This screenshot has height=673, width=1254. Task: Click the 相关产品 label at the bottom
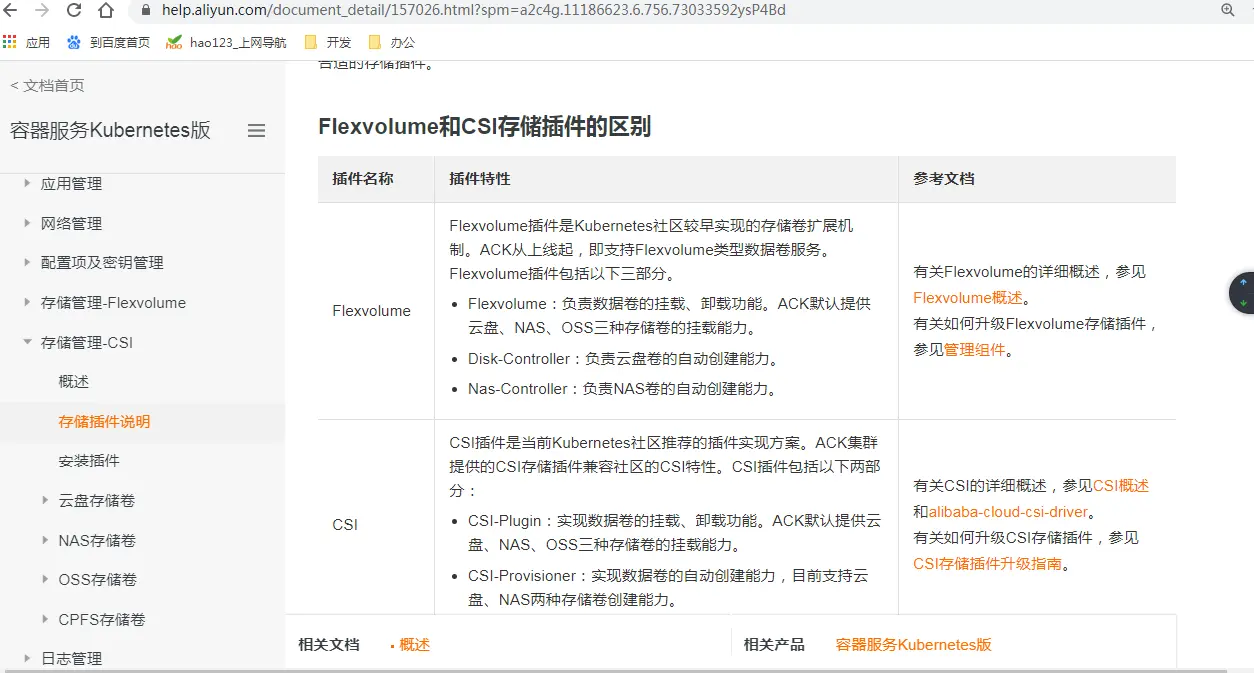point(773,645)
